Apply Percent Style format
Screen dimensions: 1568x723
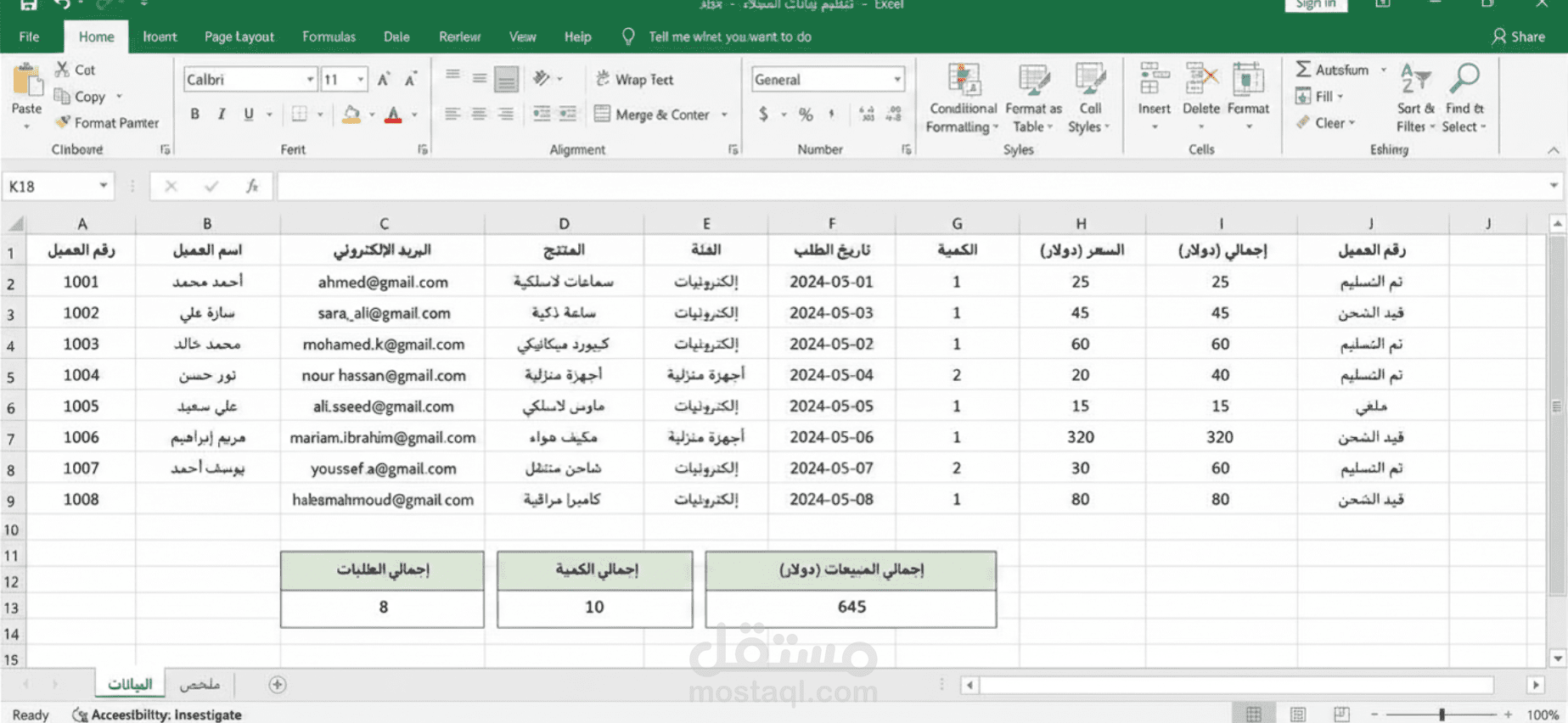(x=806, y=114)
